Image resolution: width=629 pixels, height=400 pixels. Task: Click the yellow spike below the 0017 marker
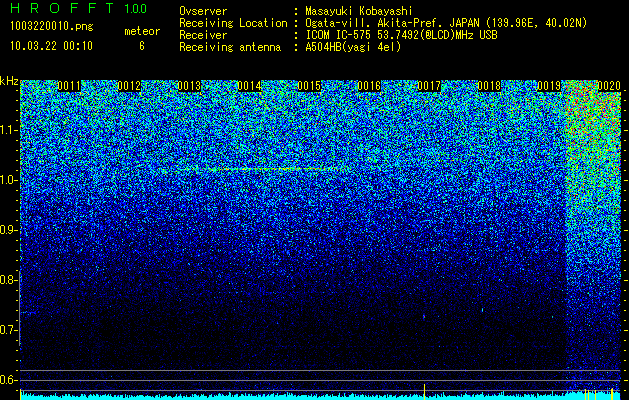click(424, 391)
